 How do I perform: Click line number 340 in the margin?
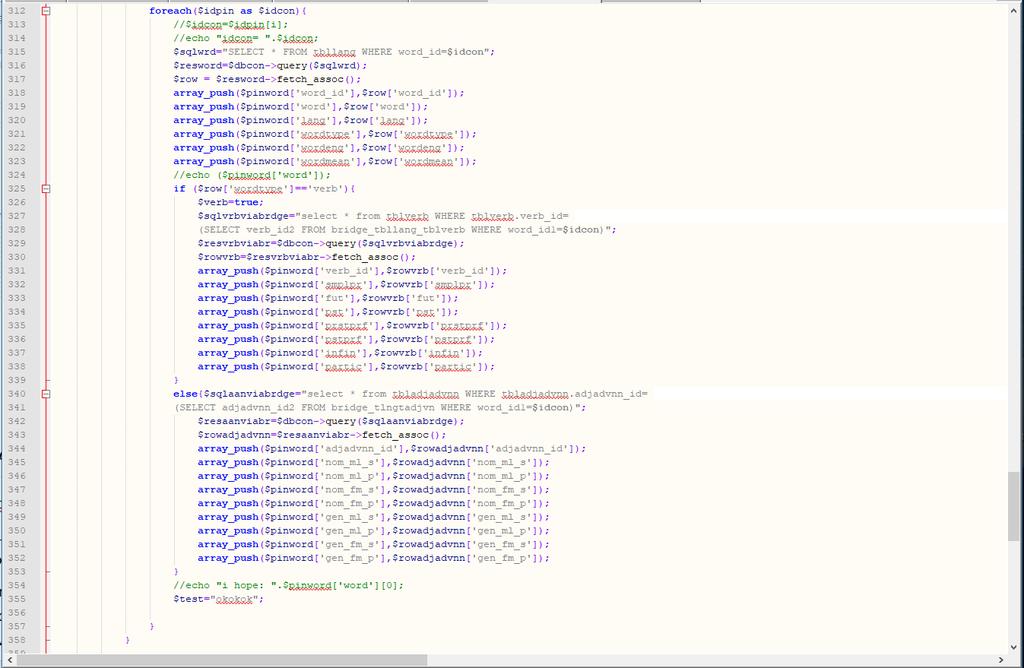[x=17, y=394]
